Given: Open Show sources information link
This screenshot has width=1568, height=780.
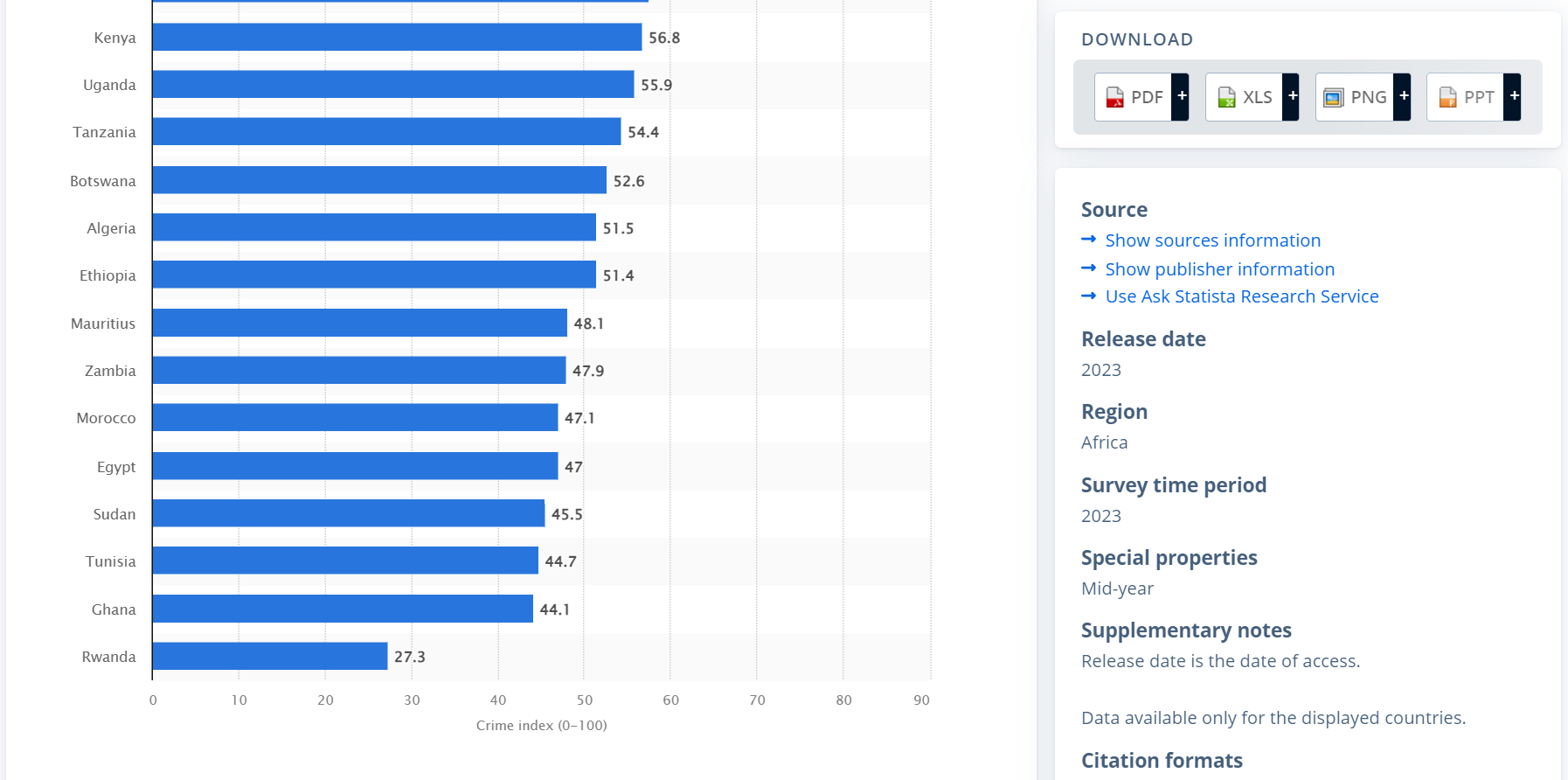Looking at the screenshot, I should coord(1212,240).
